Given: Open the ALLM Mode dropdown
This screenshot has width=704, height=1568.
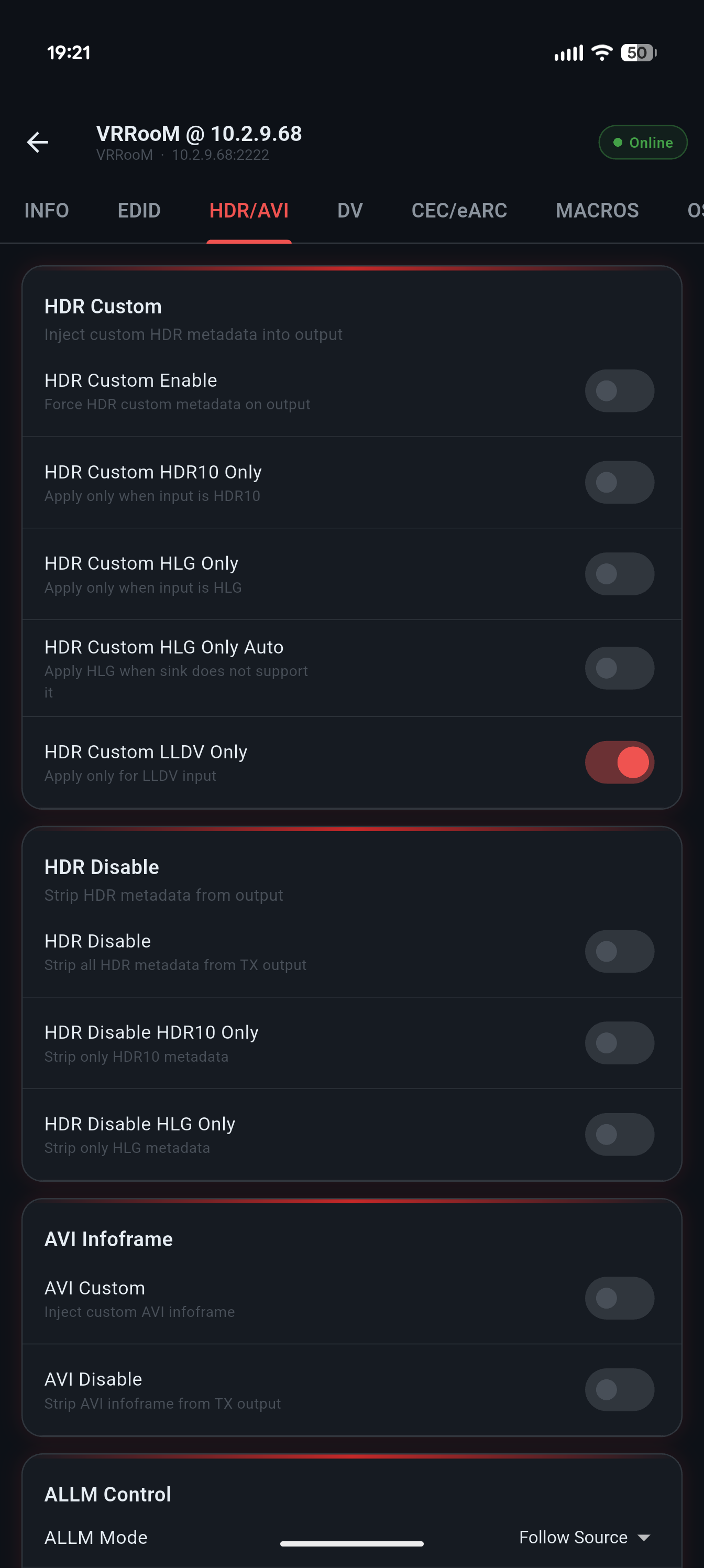Looking at the screenshot, I should click(584, 1538).
